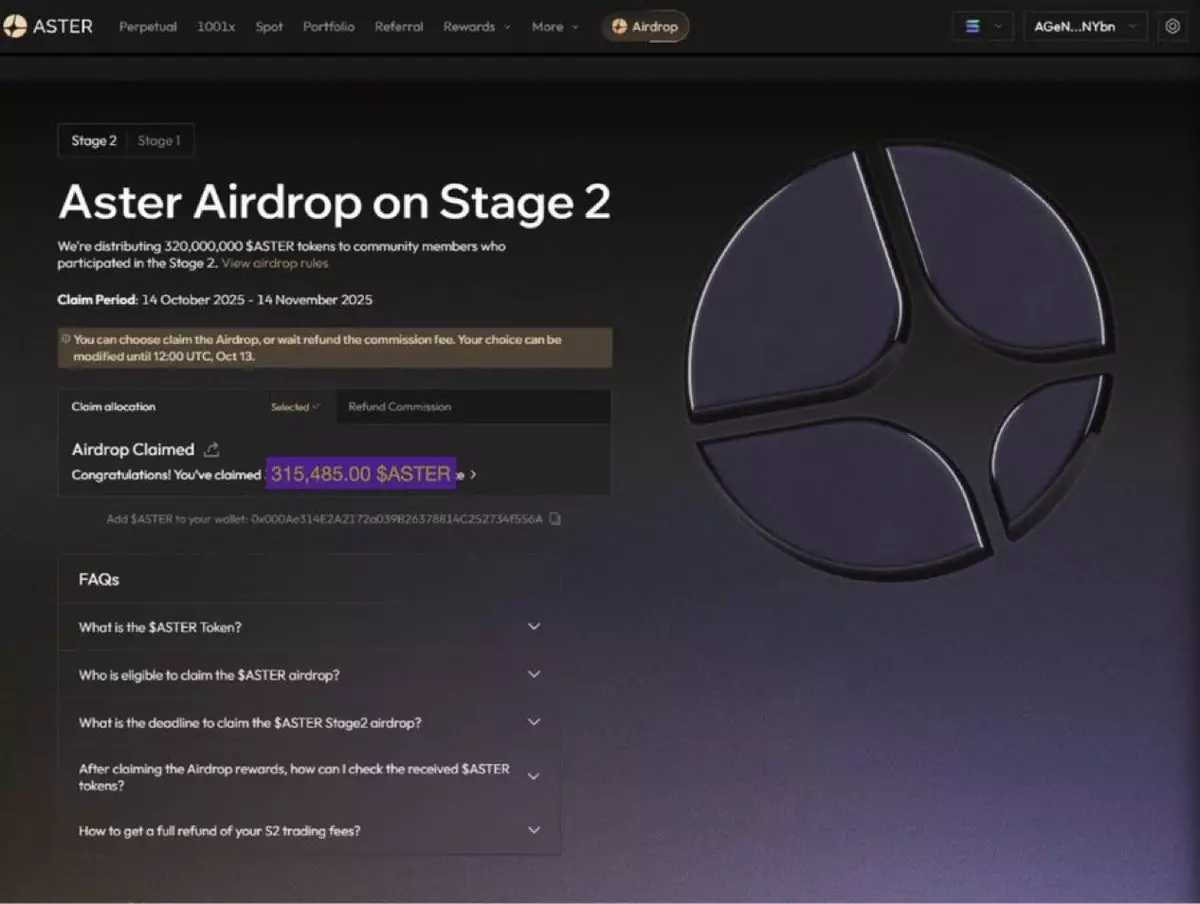Click the share icon beside Airdrop Claimed

(x=211, y=450)
